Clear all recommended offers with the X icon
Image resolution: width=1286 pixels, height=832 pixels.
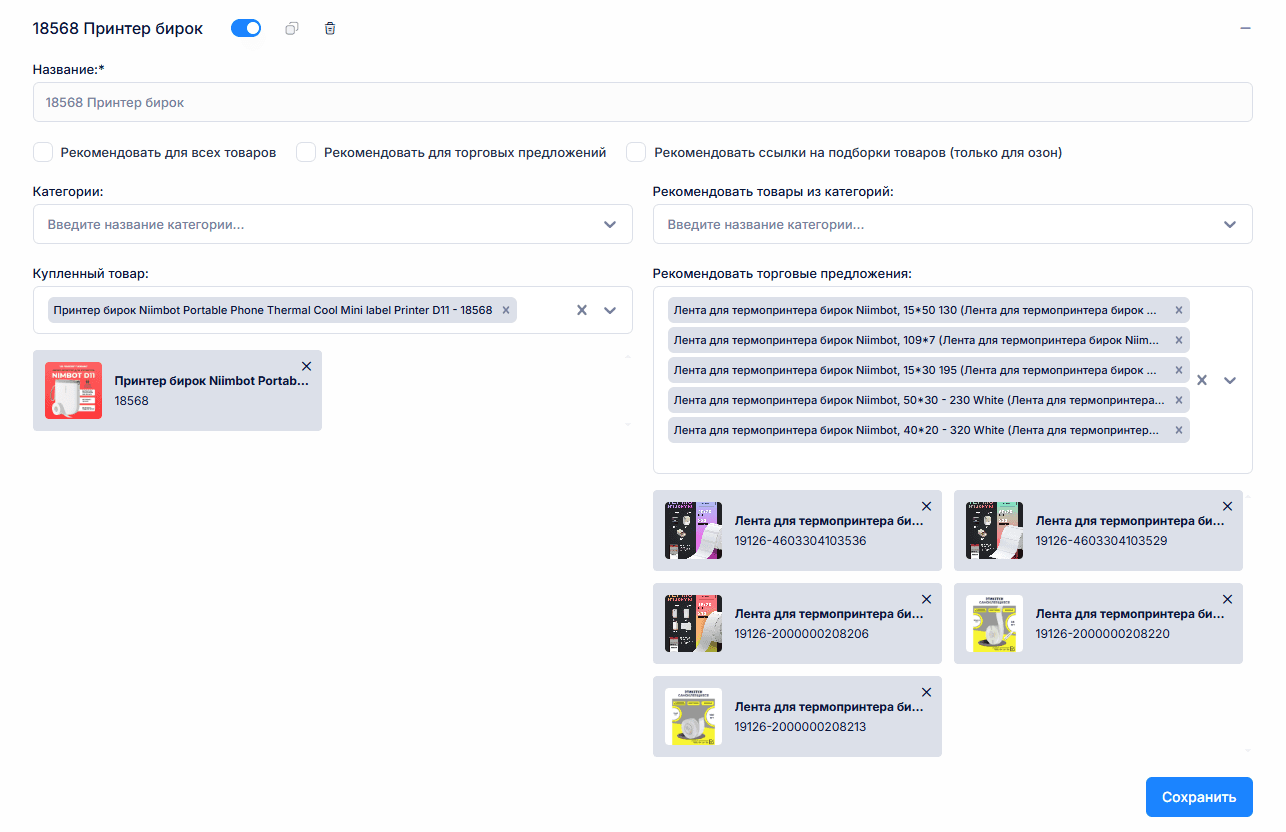[1202, 380]
